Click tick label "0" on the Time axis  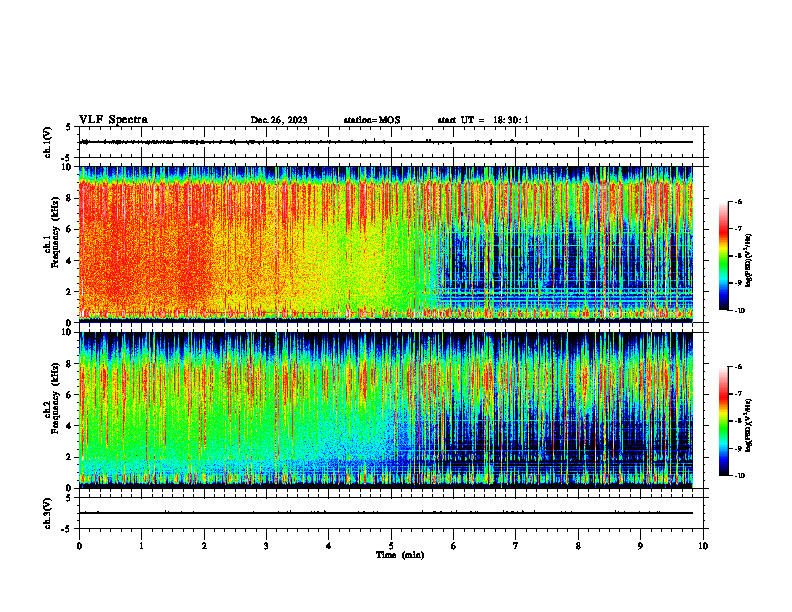click(79, 546)
